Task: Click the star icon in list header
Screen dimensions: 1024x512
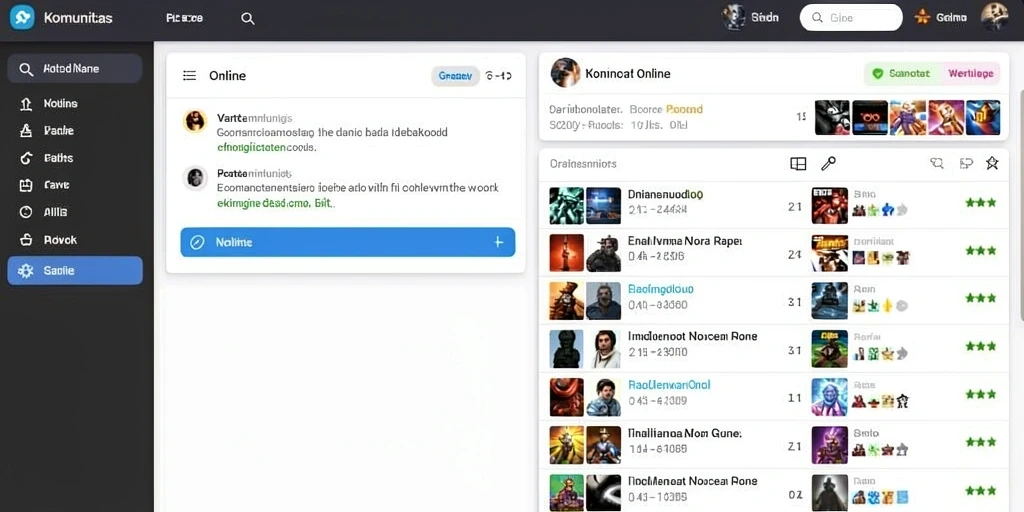Action: (992, 163)
